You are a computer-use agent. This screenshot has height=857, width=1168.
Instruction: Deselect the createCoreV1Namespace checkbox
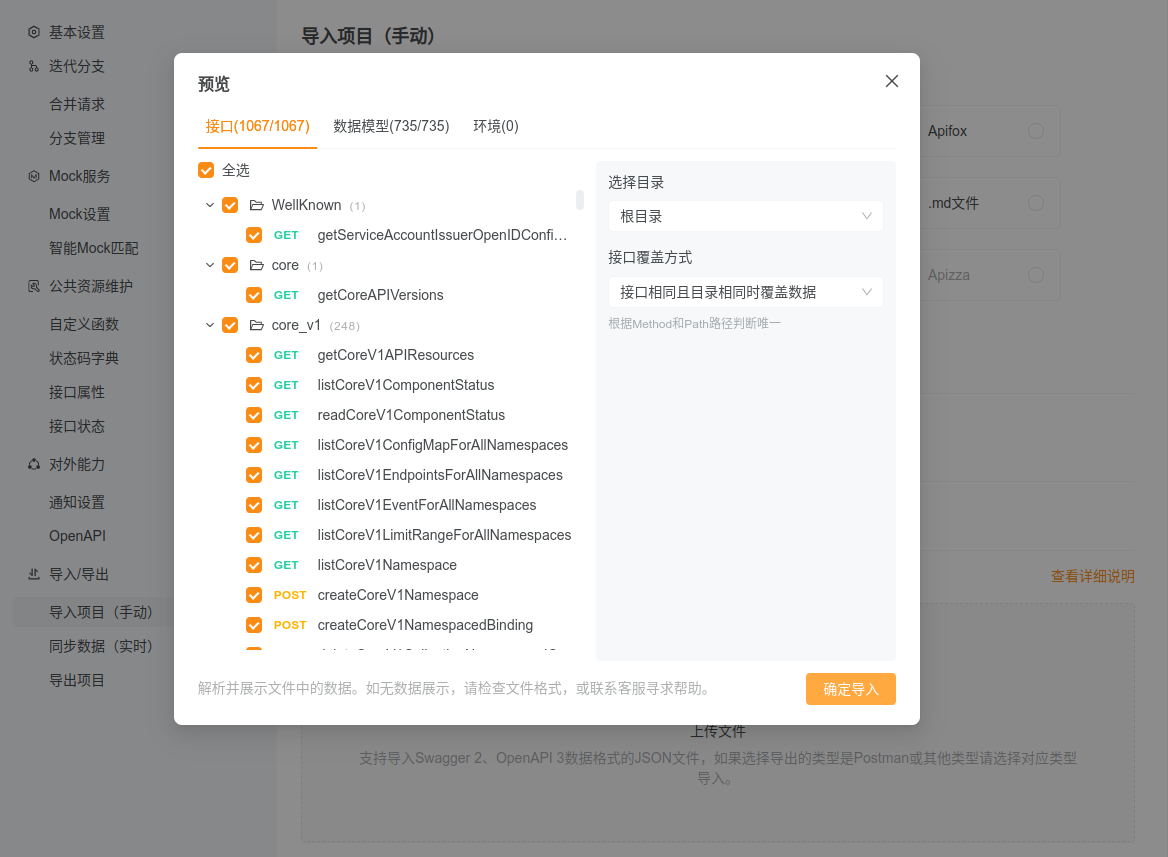(254, 595)
